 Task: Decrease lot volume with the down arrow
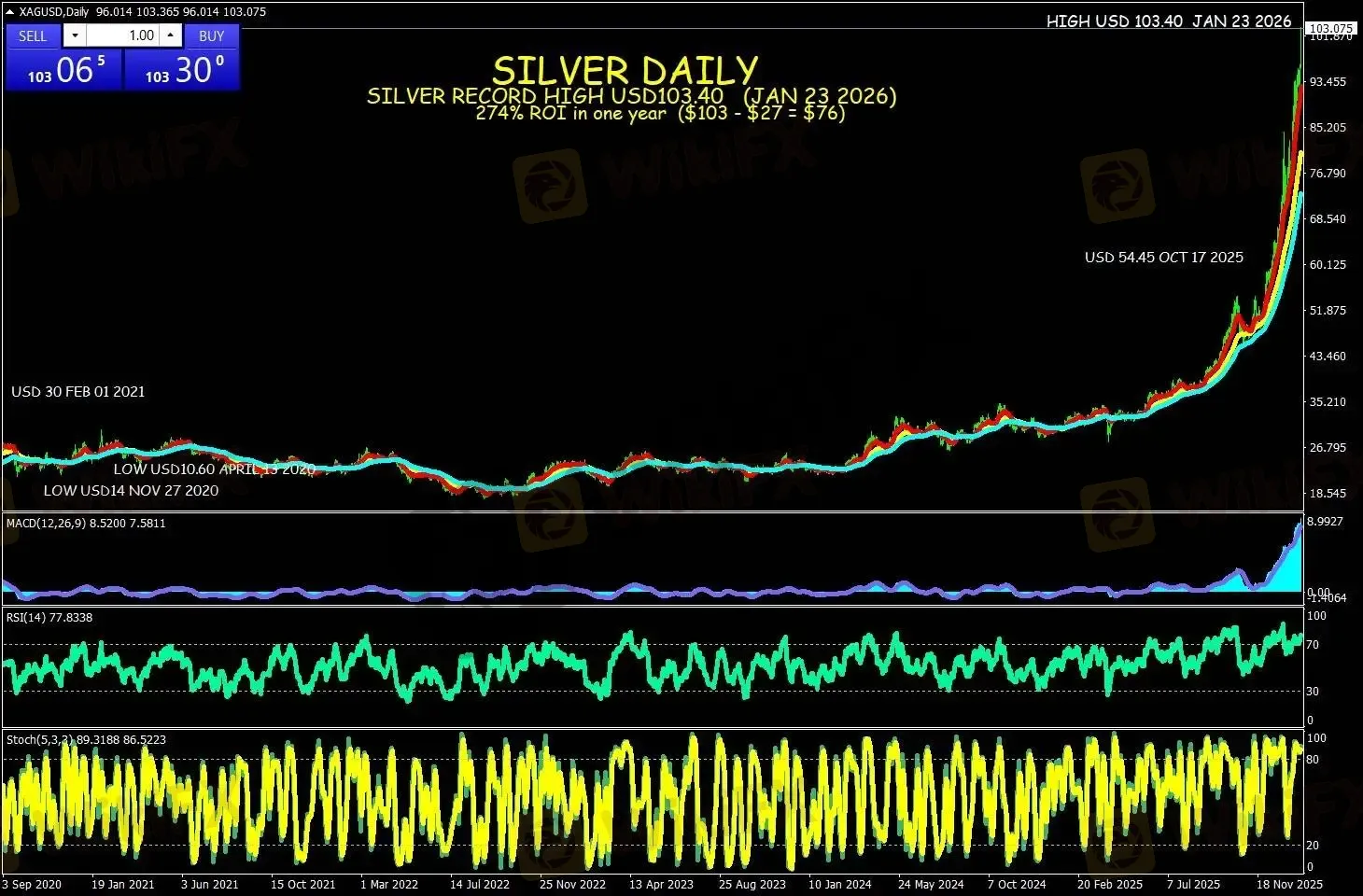click(74, 35)
